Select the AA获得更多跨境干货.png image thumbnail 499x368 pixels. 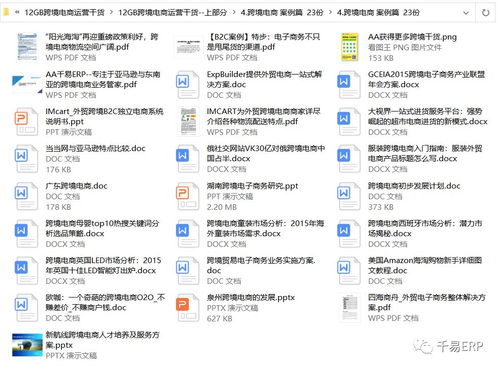click(349, 47)
